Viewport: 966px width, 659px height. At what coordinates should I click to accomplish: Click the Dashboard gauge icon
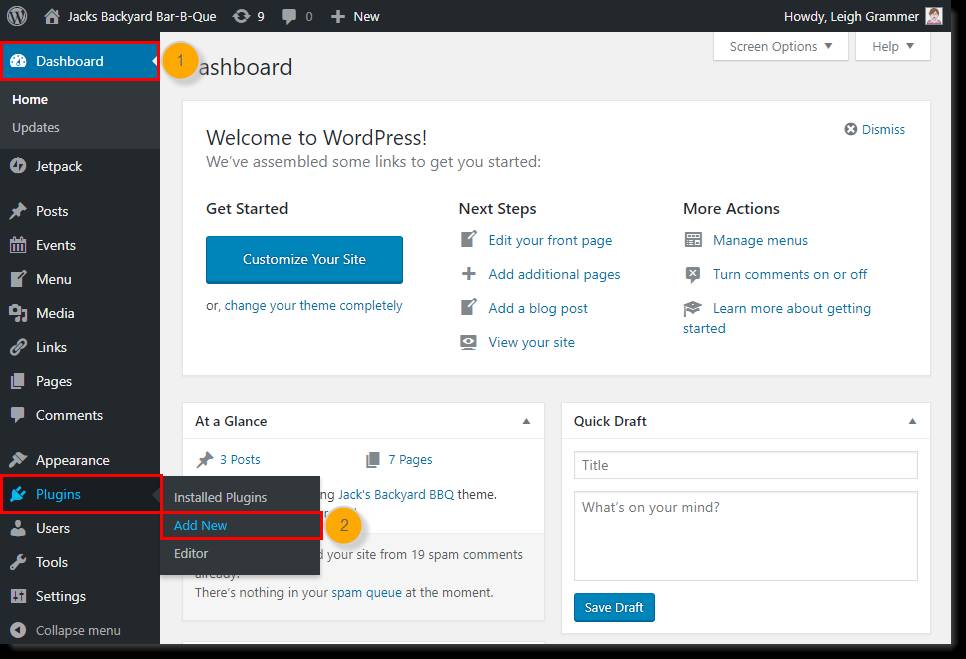click(18, 61)
